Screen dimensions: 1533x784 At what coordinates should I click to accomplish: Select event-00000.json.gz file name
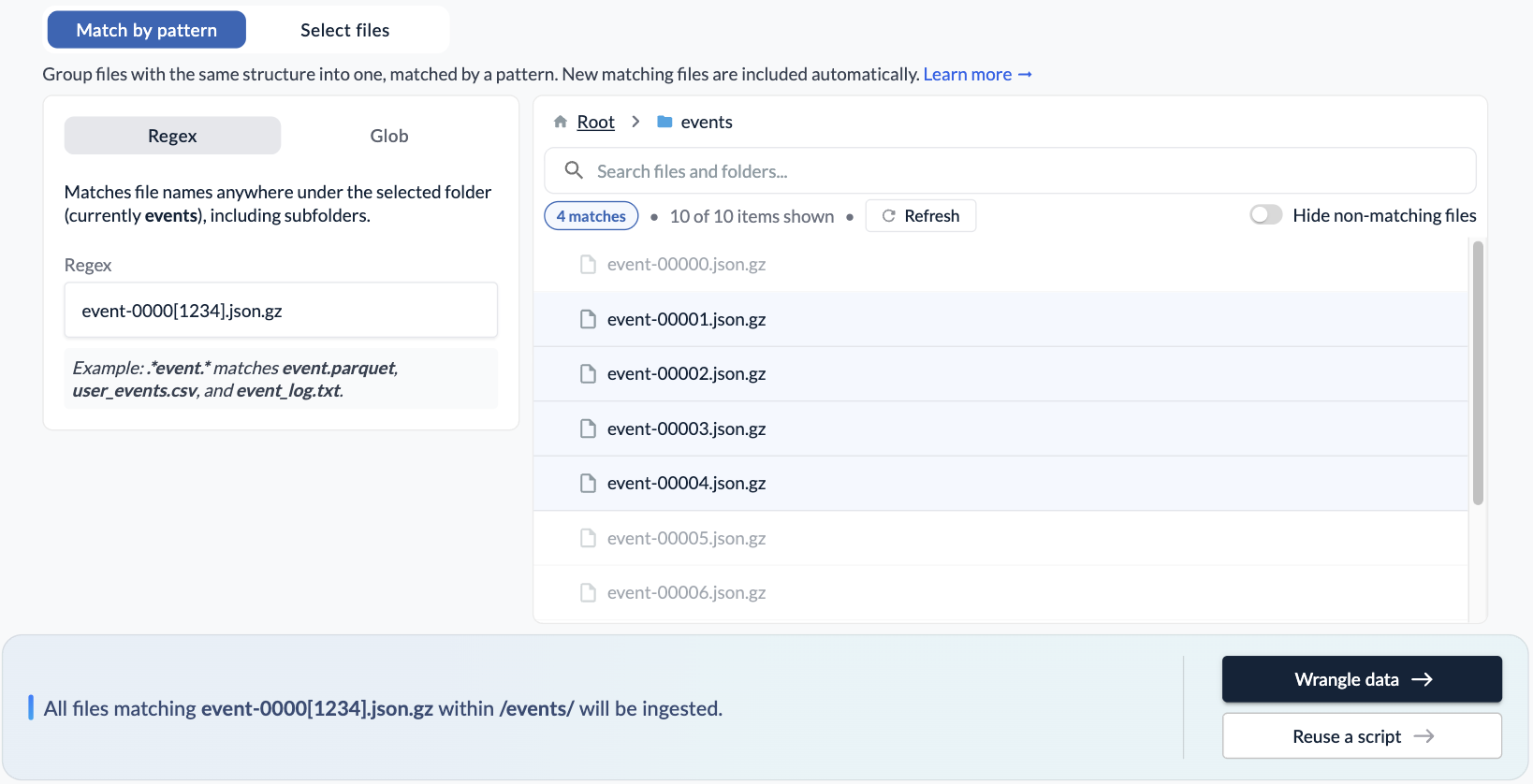[x=686, y=265]
